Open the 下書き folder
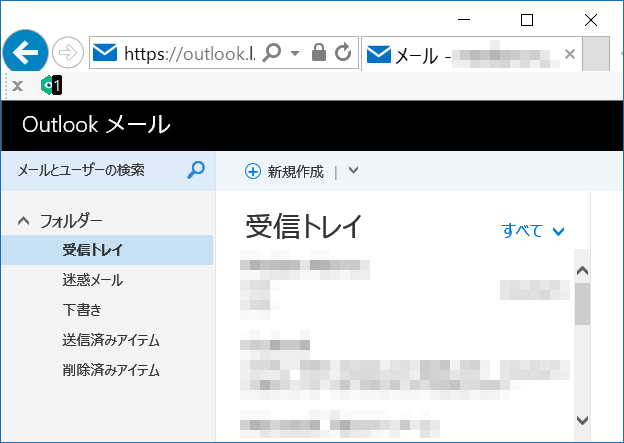Viewport: 624px width, 443px height. click(82, 310)
